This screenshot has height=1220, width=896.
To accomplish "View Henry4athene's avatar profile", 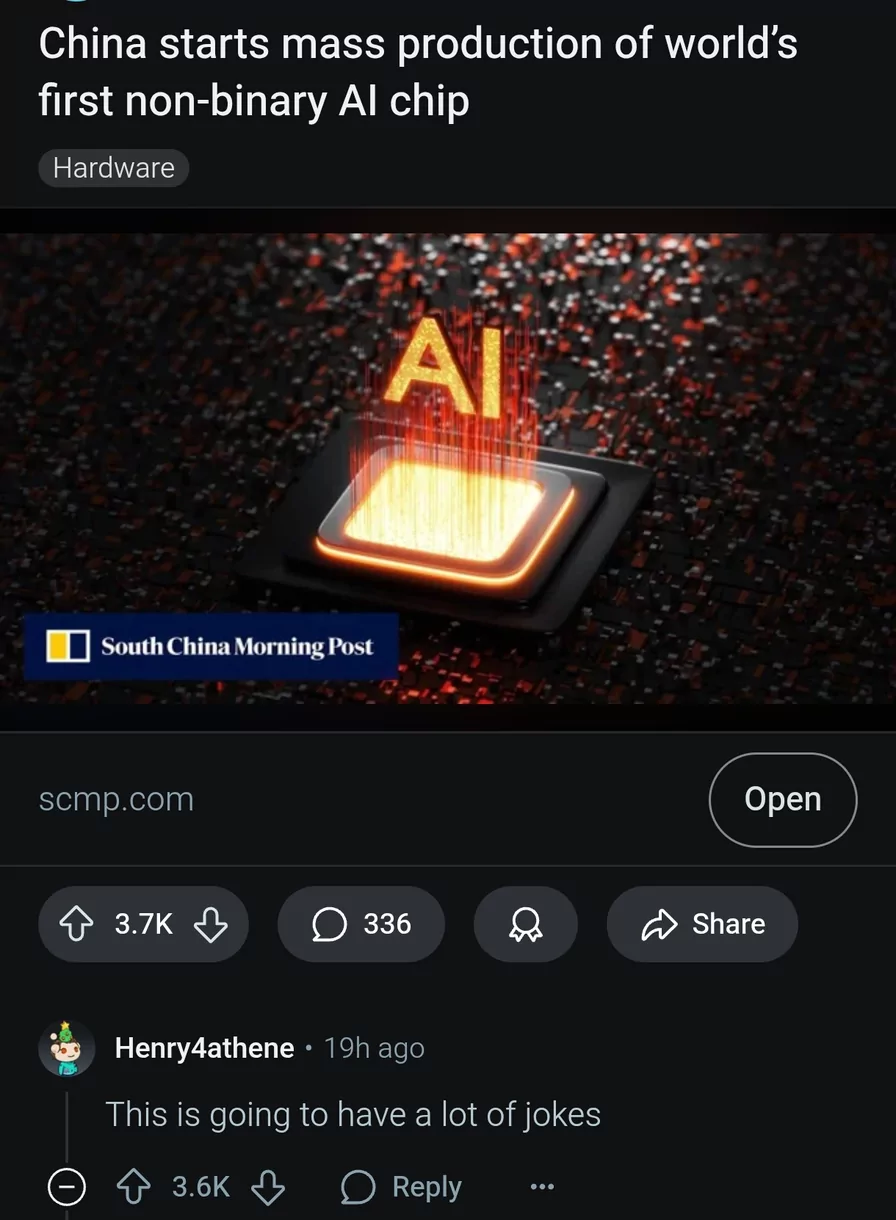I will (x=67, y=1048).
